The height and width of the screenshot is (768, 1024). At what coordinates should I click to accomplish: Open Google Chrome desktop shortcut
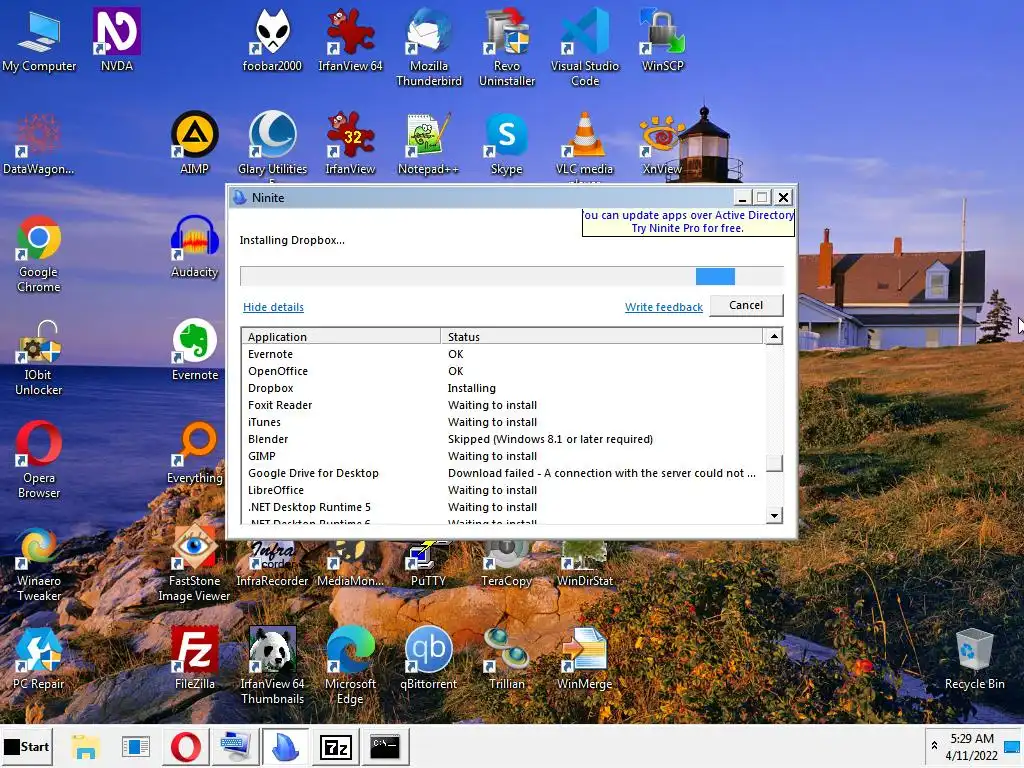[x=39, y=253]
